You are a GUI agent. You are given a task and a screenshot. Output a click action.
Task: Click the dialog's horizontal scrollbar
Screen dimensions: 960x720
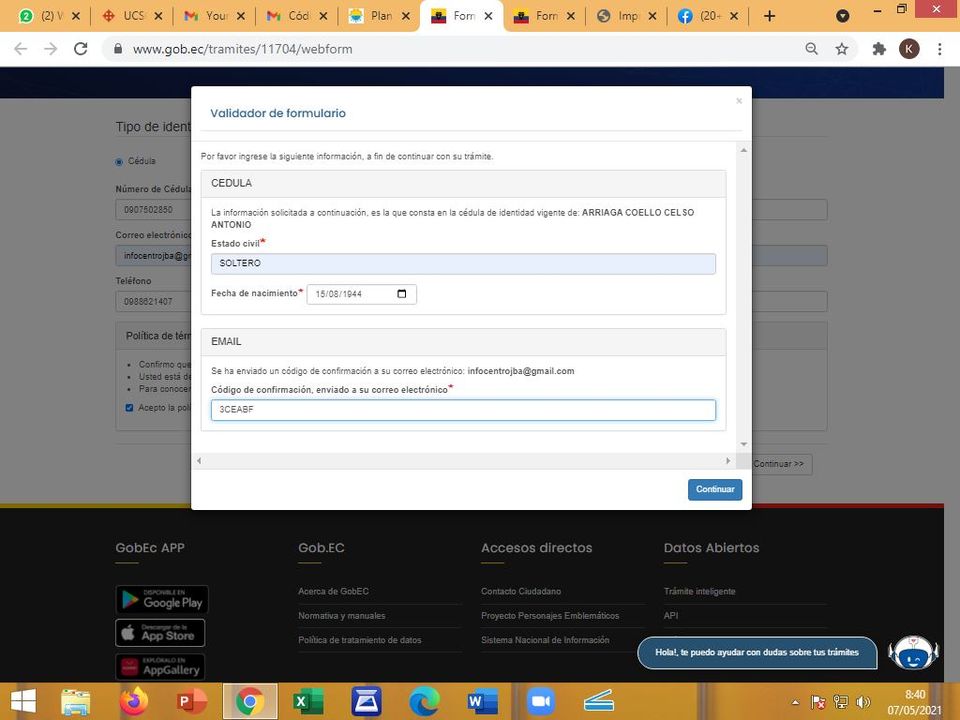pos(463,461)
